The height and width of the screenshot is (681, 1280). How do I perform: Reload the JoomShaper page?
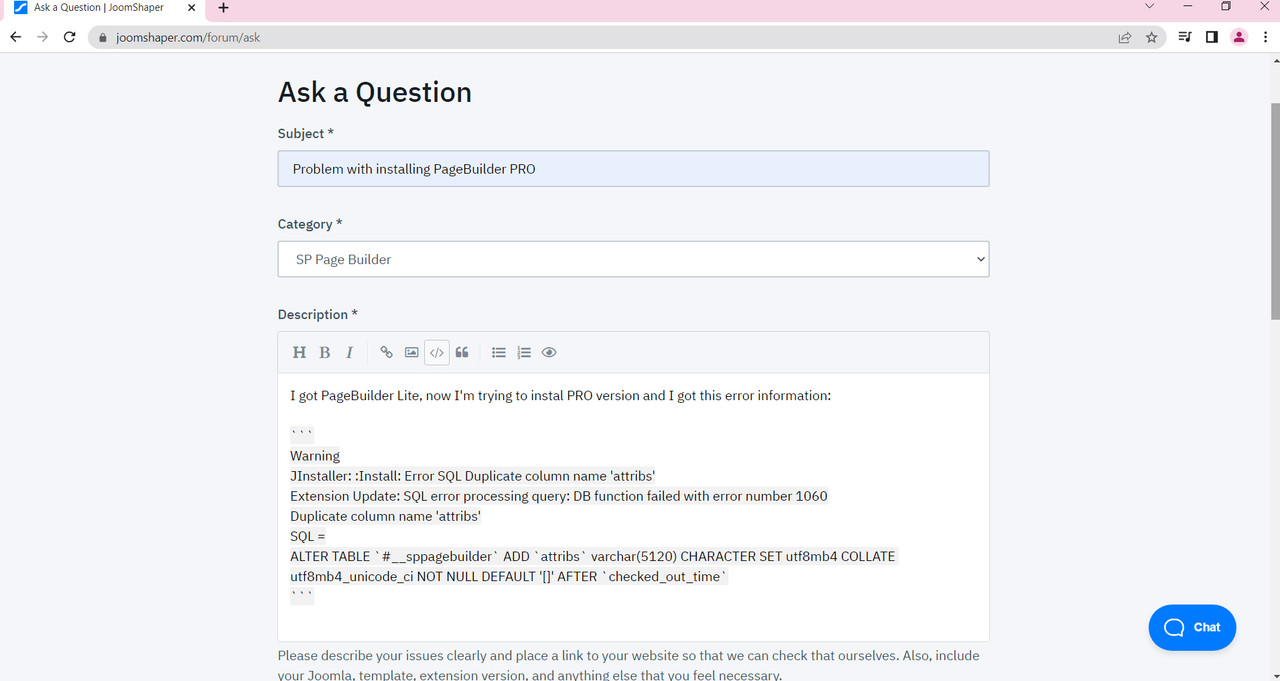(x=69, y=37)
